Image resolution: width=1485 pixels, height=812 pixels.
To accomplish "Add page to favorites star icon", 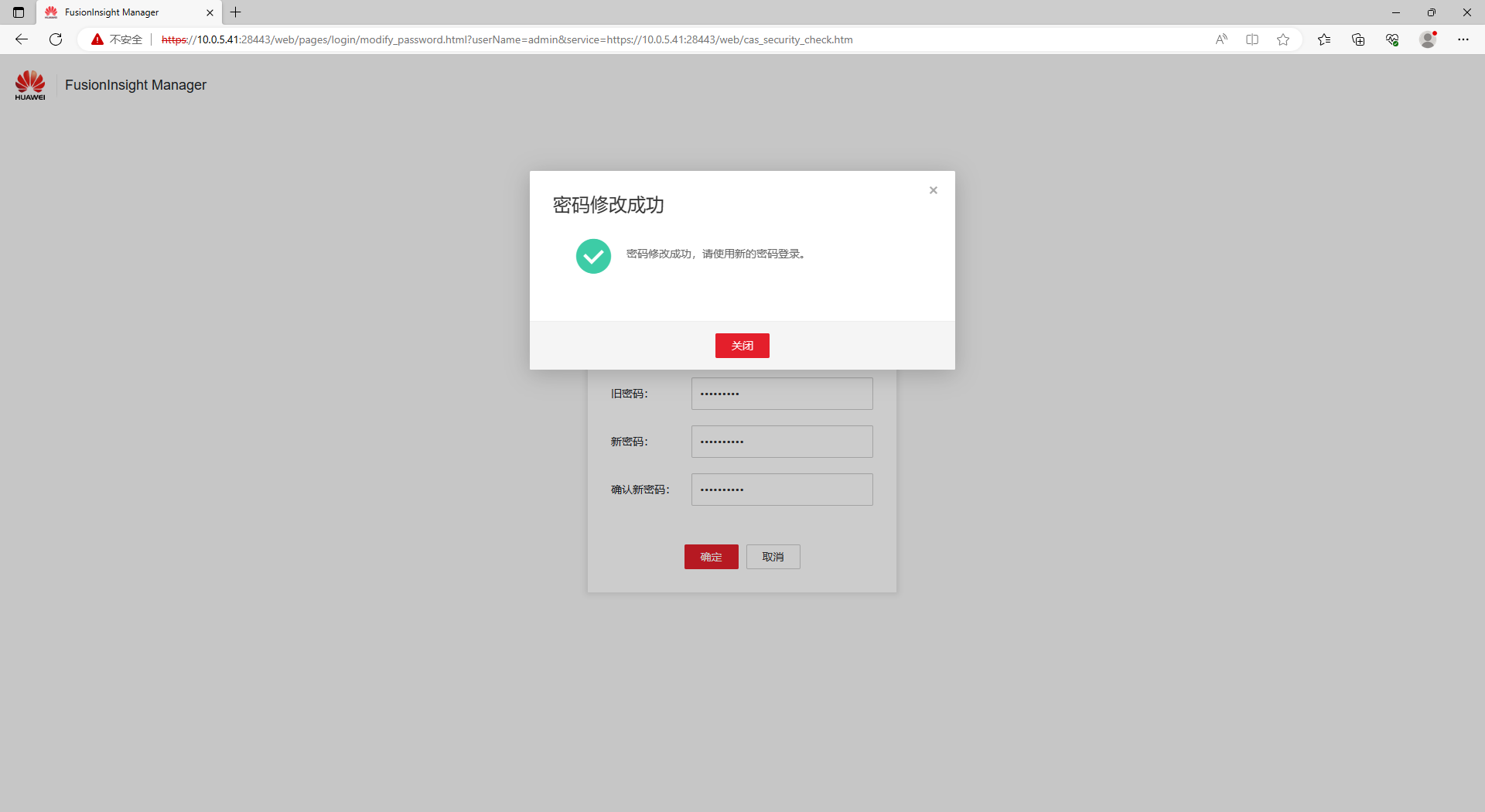I will point(1283,39).
